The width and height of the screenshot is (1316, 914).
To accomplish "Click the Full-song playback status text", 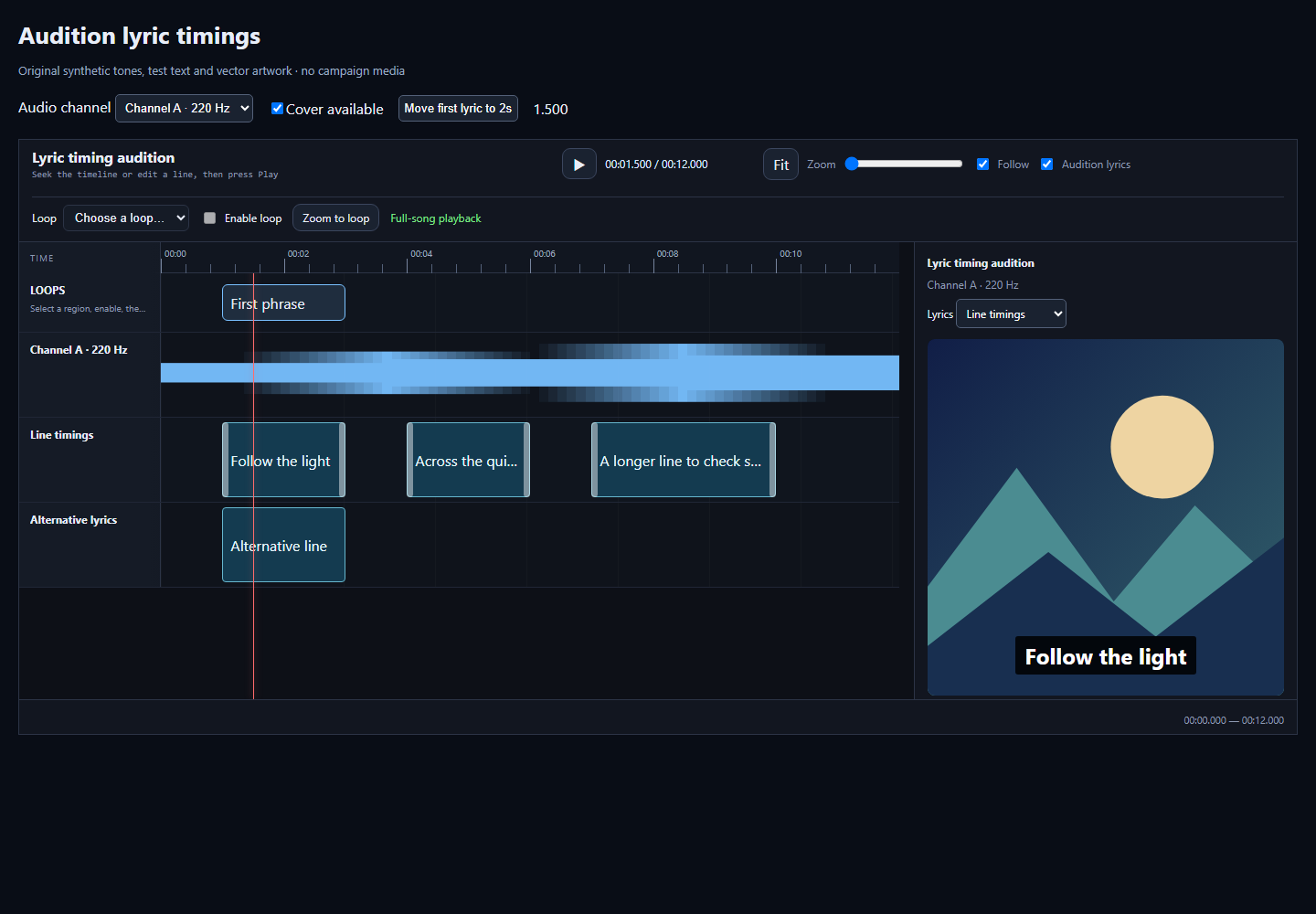I will pos(436,218).
